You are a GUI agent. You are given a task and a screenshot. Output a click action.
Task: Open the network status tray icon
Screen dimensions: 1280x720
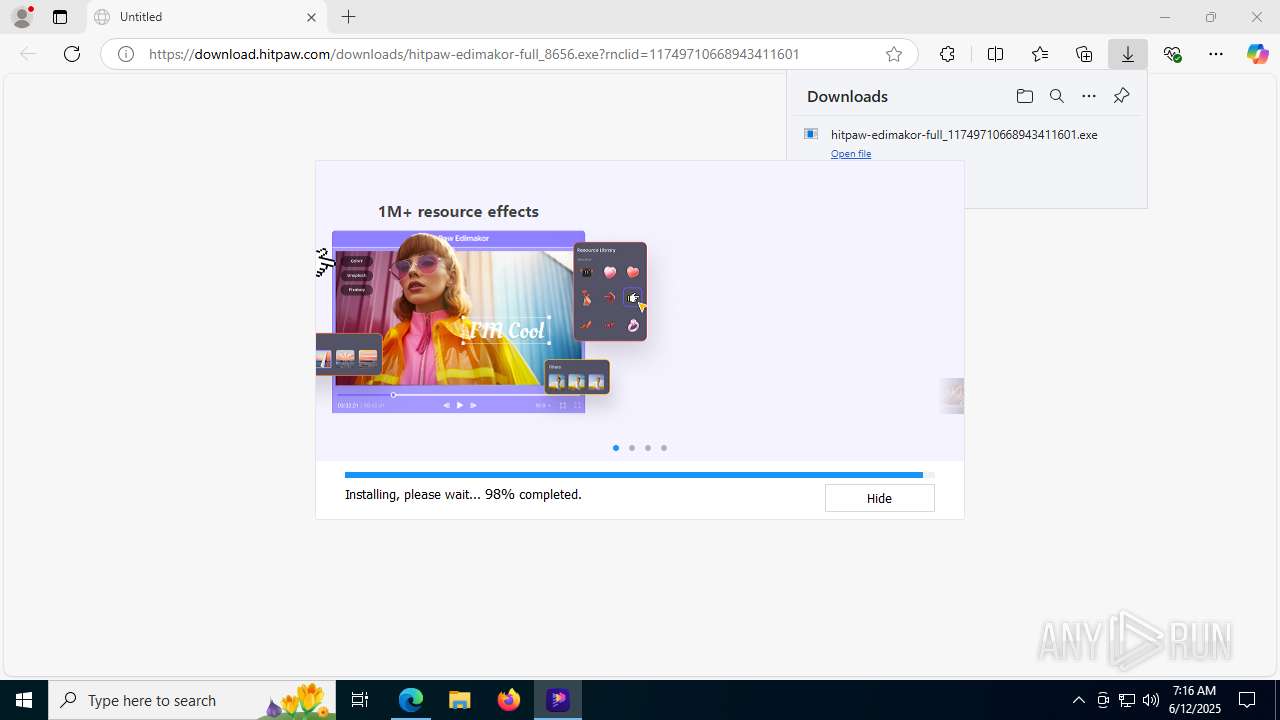[1127, 700]
